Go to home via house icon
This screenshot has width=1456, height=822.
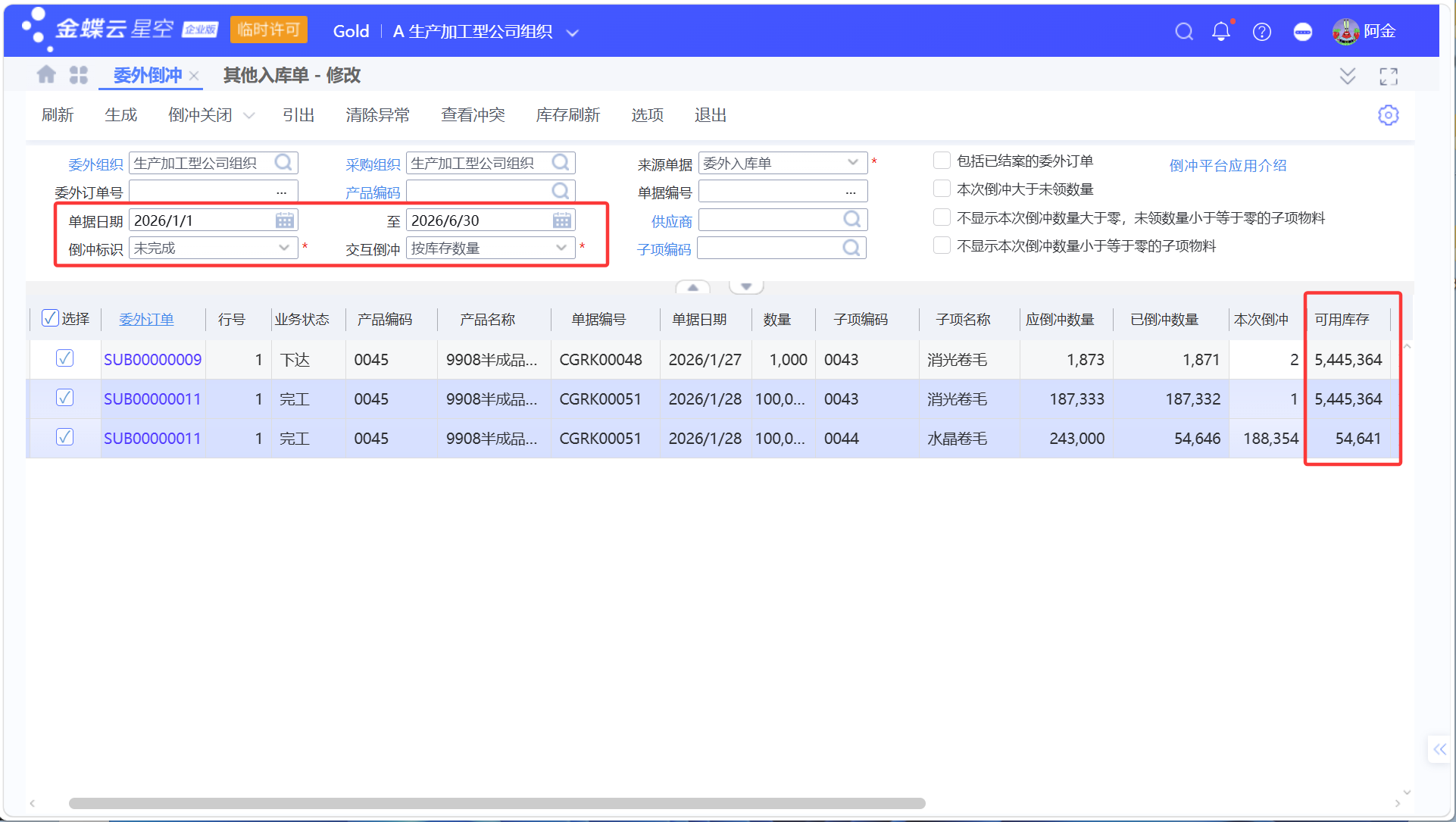46,74
